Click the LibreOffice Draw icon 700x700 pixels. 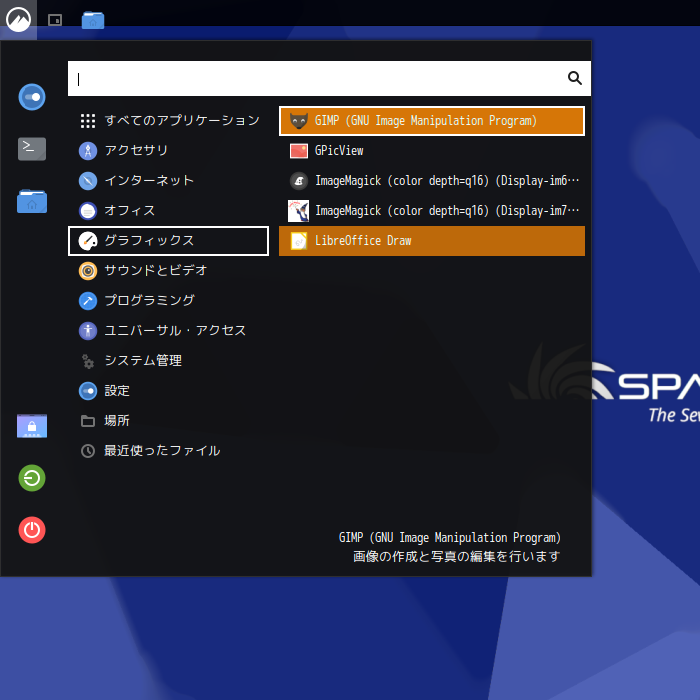299,241
